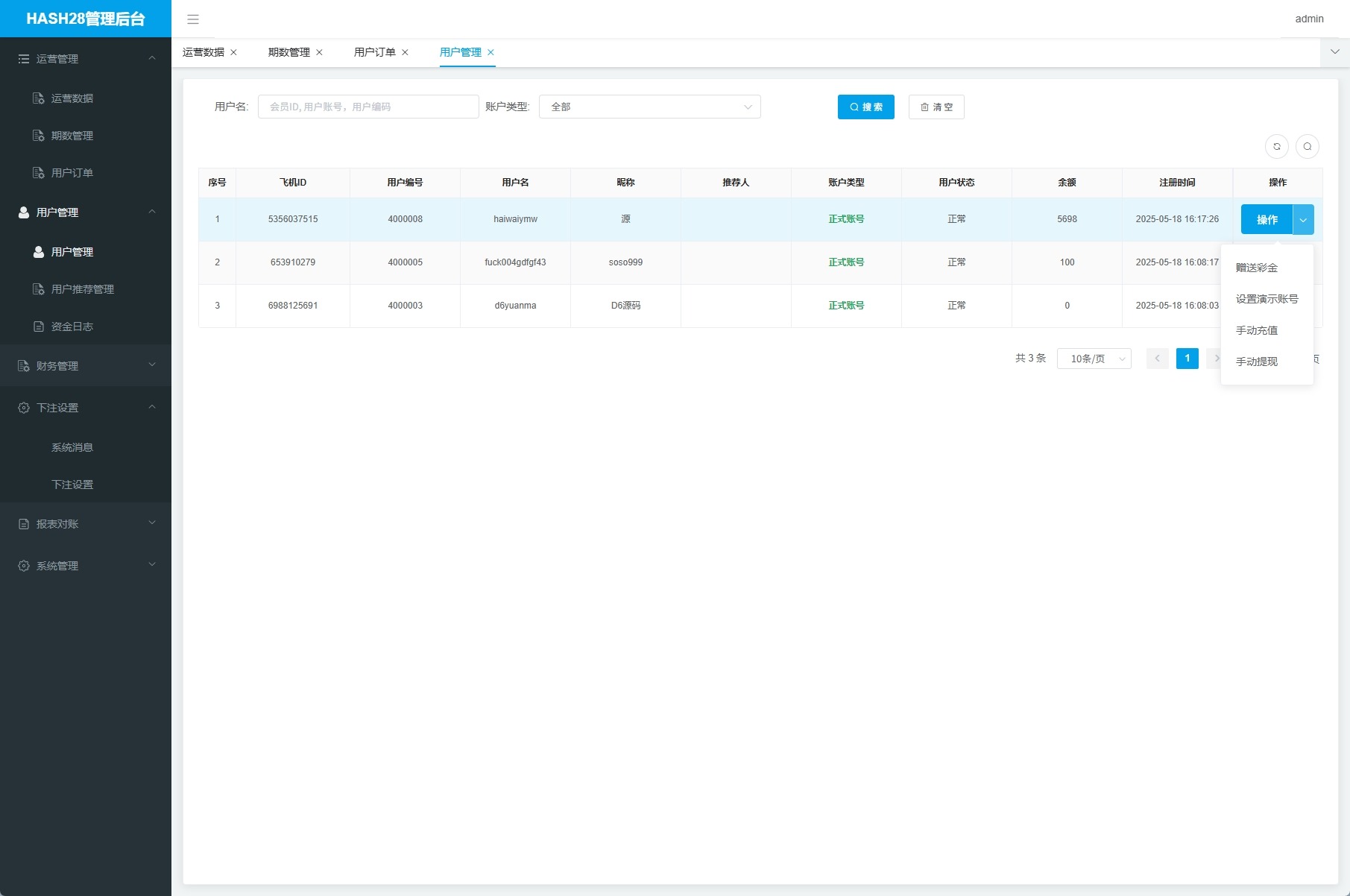The image size is (1350, 896).
Task: Open the 账户类型 dropdown
Action: click(649, 107)
